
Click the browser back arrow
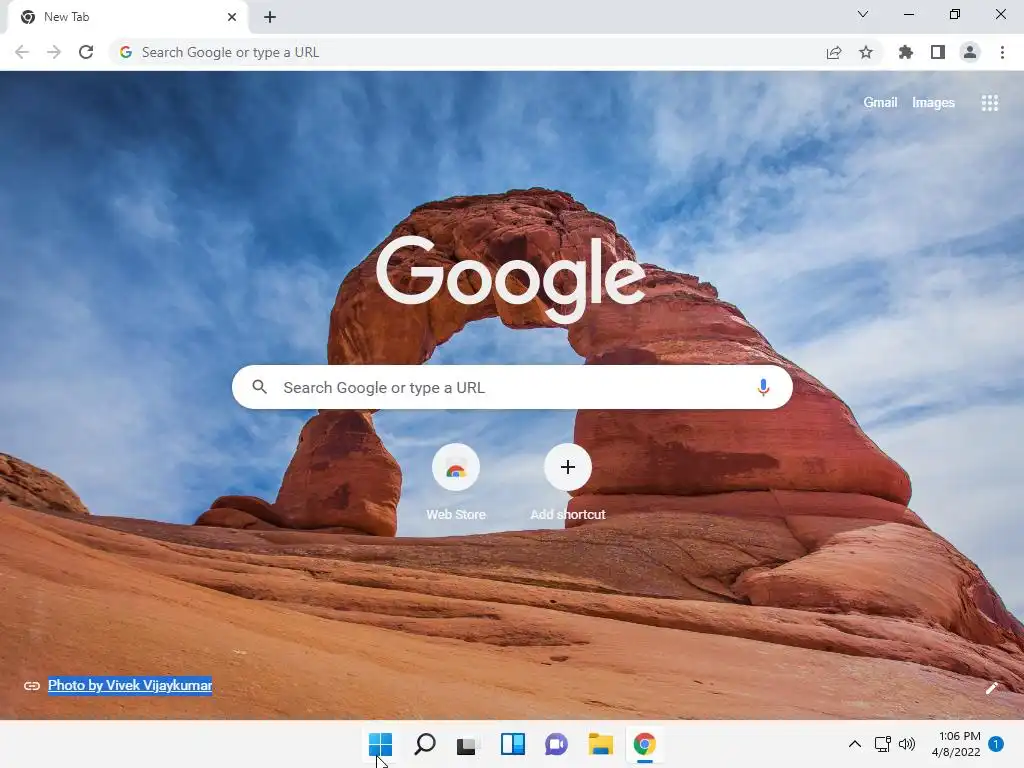pos(22,52)
